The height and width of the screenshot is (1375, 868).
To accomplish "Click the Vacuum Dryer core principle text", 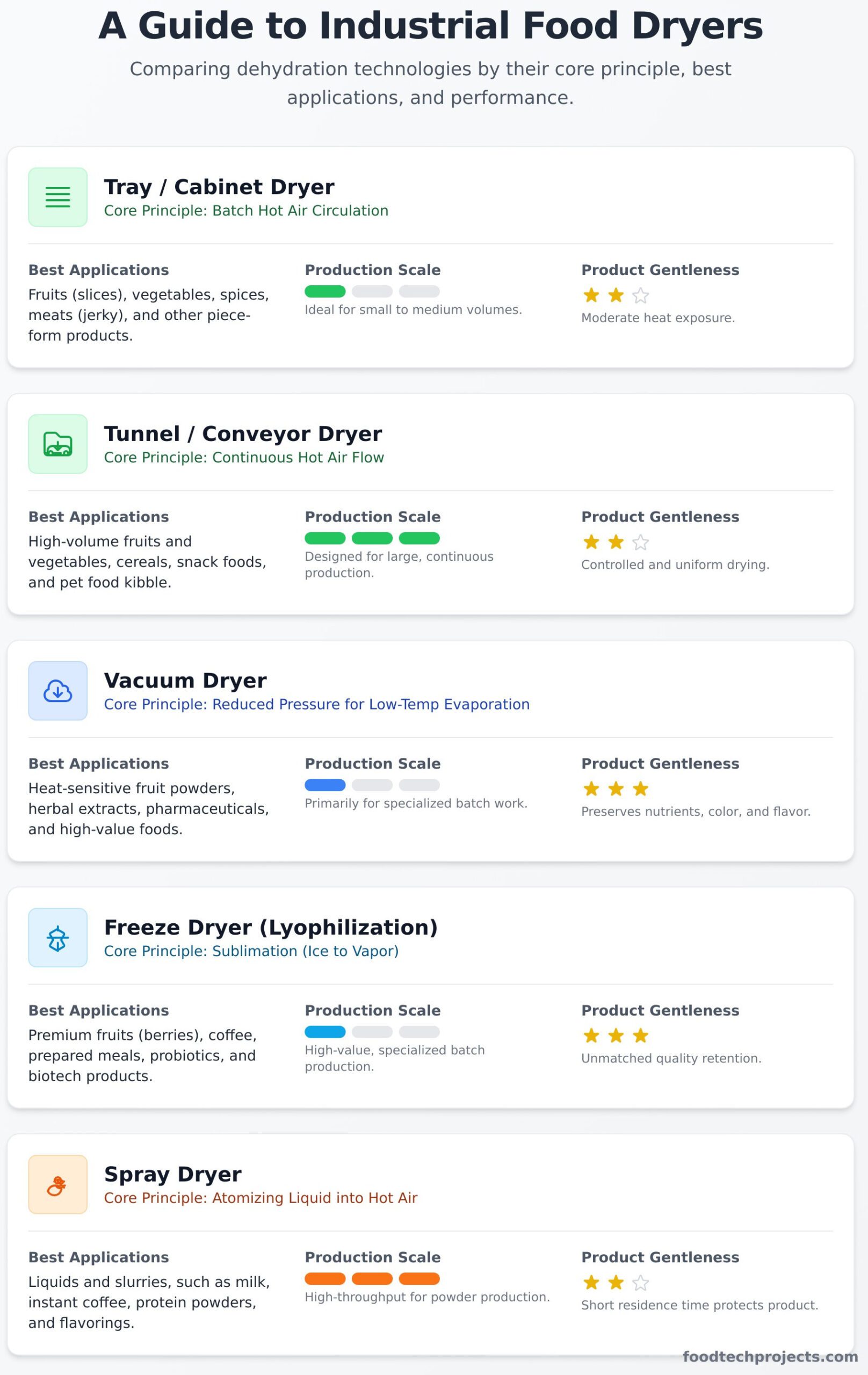I will 316,704.
